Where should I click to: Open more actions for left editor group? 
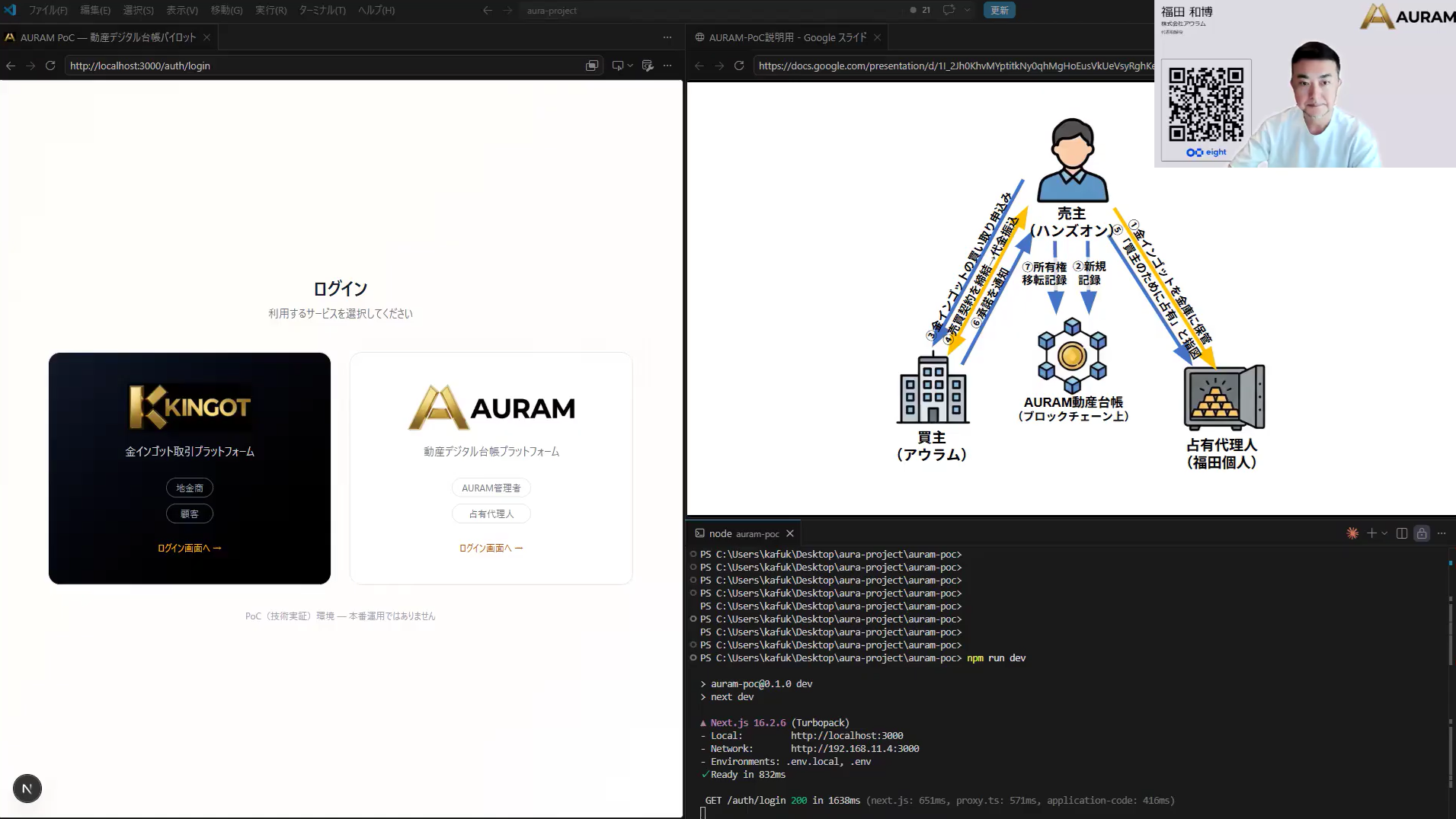[667, 37]
